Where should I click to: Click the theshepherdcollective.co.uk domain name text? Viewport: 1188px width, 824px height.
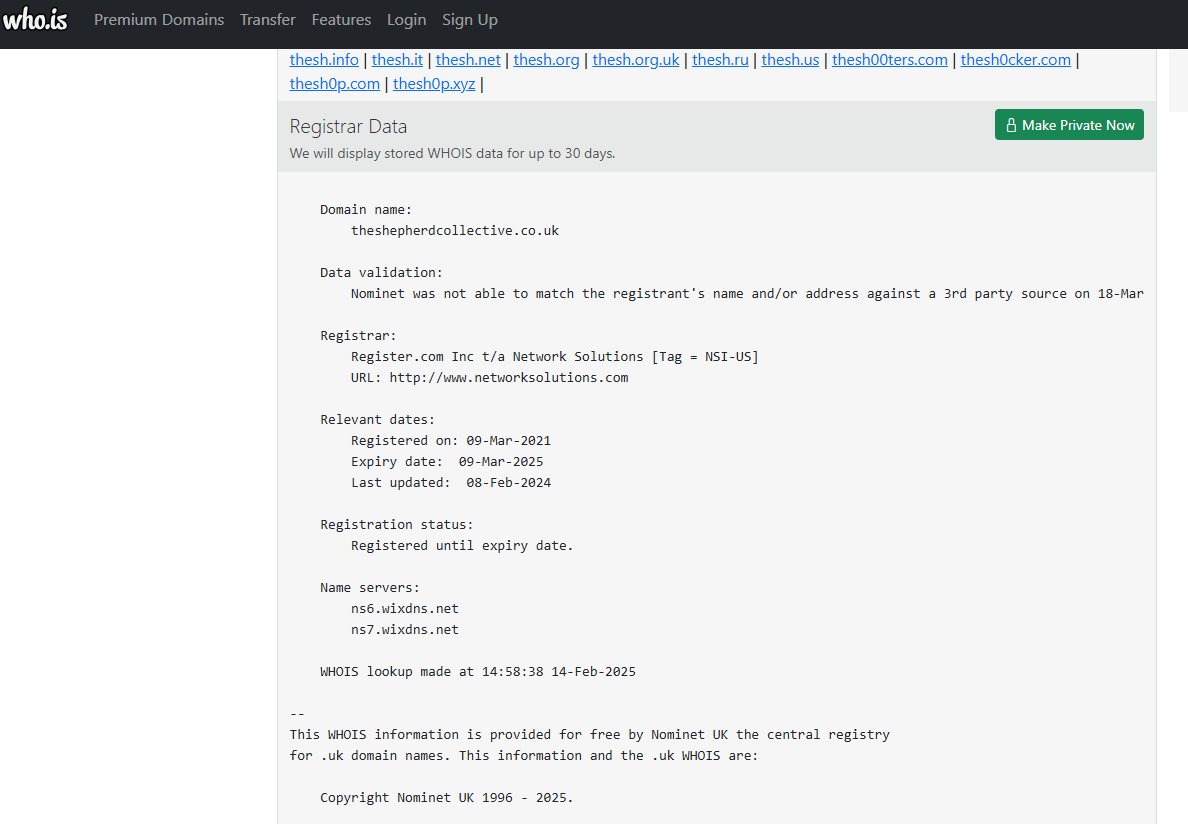click(x=455, y=231)
